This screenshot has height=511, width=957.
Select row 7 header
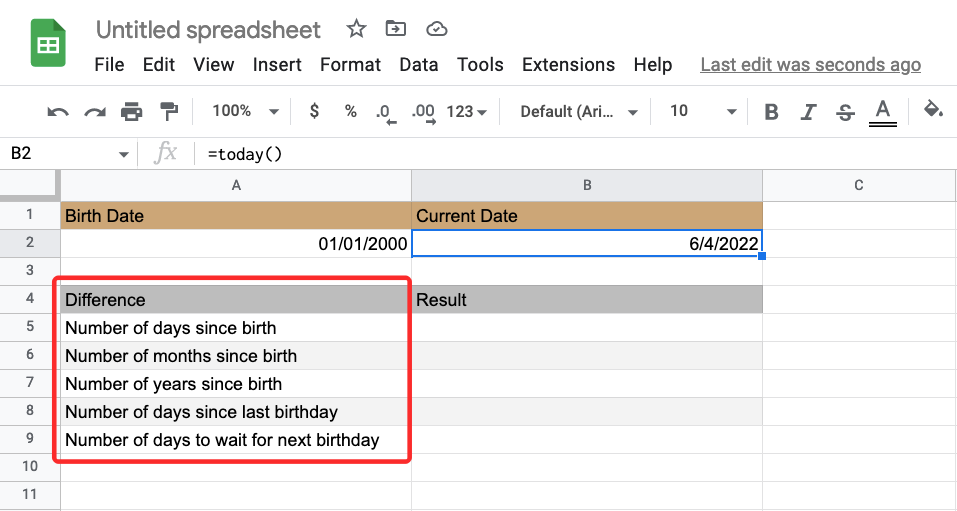pyautogui.click(x=30, y=383)
